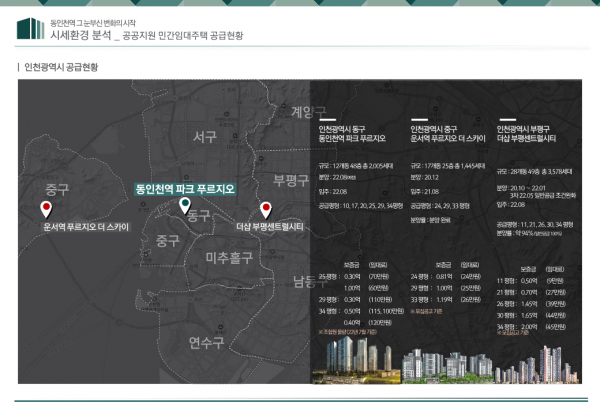Click the 부평구 district label on the map
Image resolution: width=600 pixels, height=415 pixels.
pyautogui.click(x=291, y=180)
